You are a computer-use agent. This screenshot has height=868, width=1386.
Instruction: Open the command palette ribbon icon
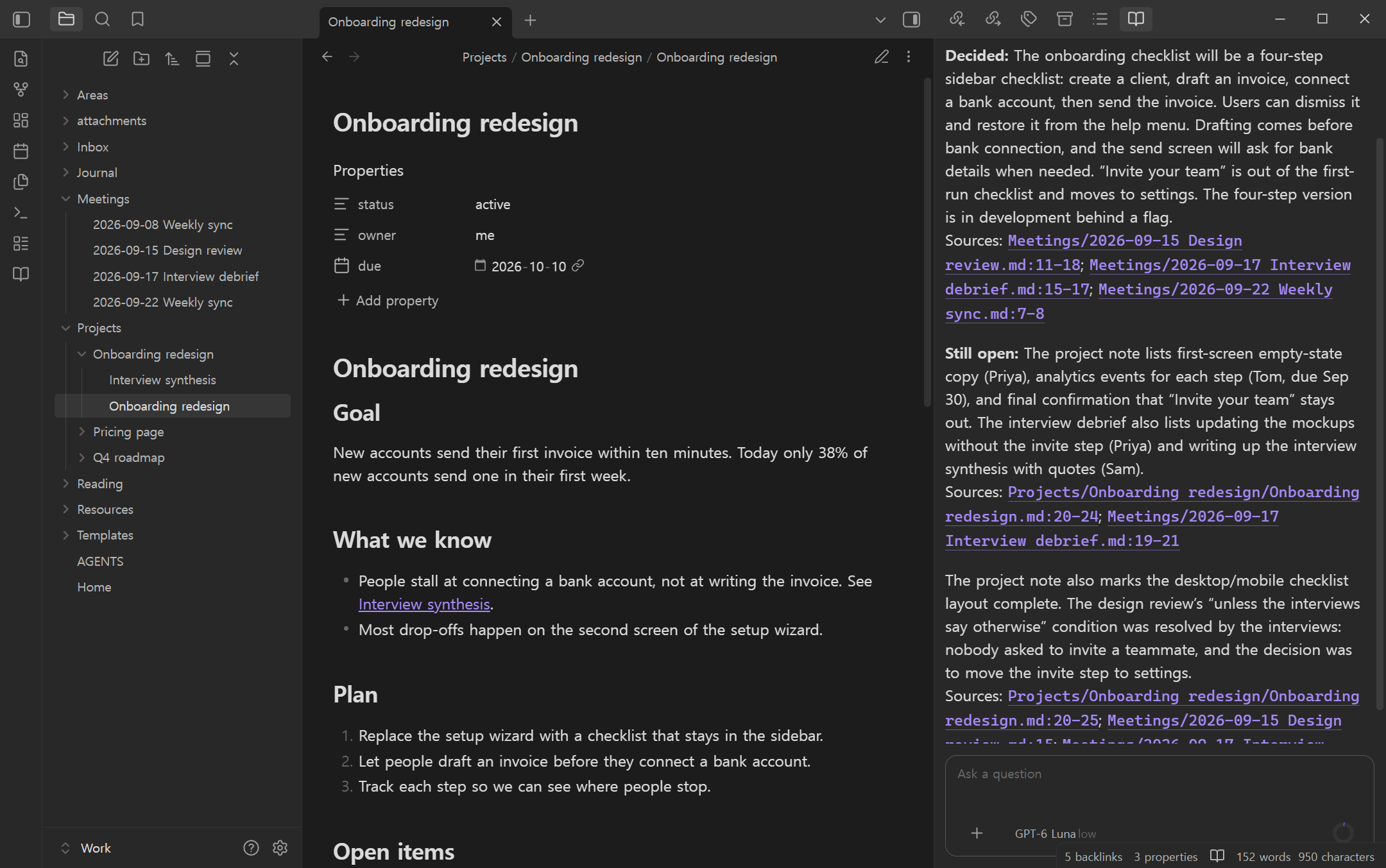pyautogui.click(x=21, y=212)
